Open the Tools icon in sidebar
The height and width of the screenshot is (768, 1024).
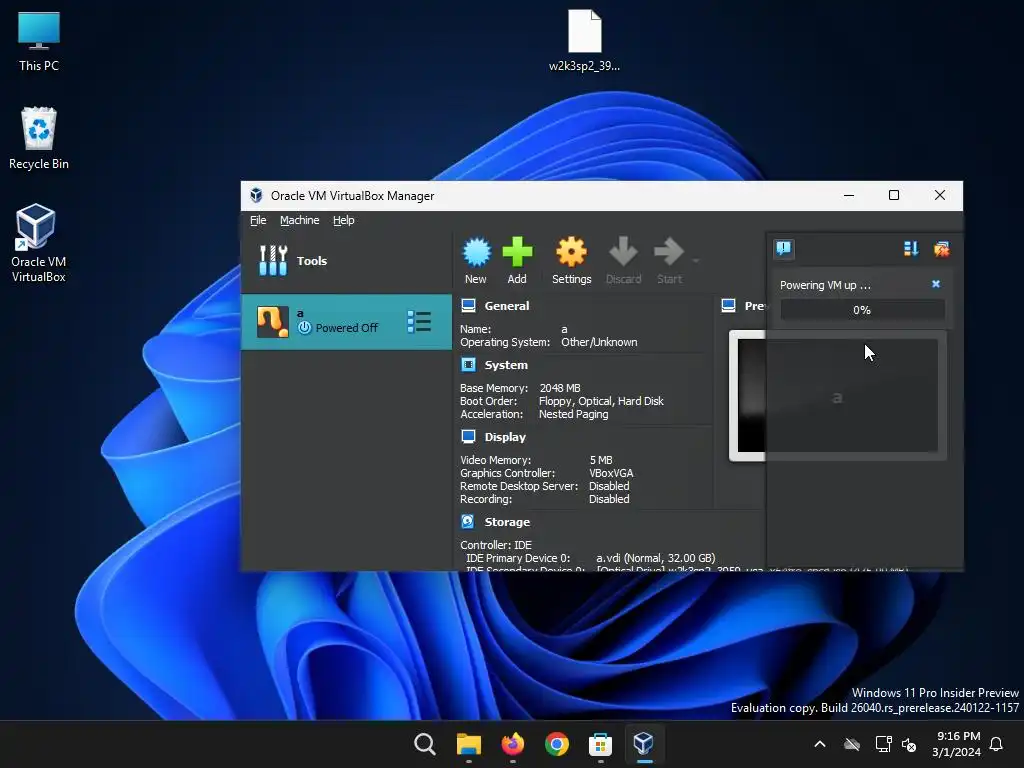click(x=273, y=261)
